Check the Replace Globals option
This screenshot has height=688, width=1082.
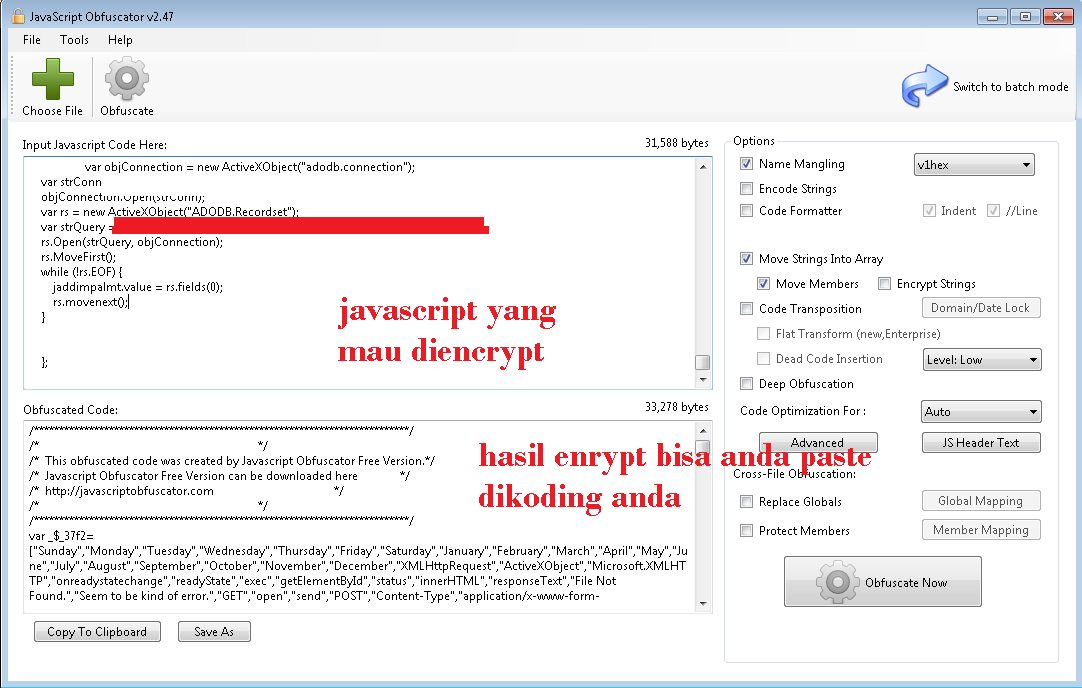746,502
